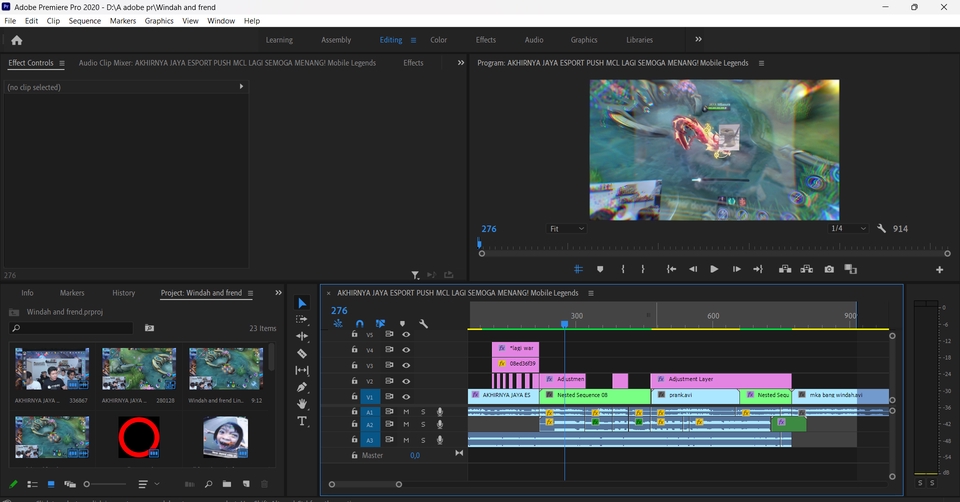The width and height of the screenshot is (960, 502).
Task: Open the Markers menu
Action: 122,21
